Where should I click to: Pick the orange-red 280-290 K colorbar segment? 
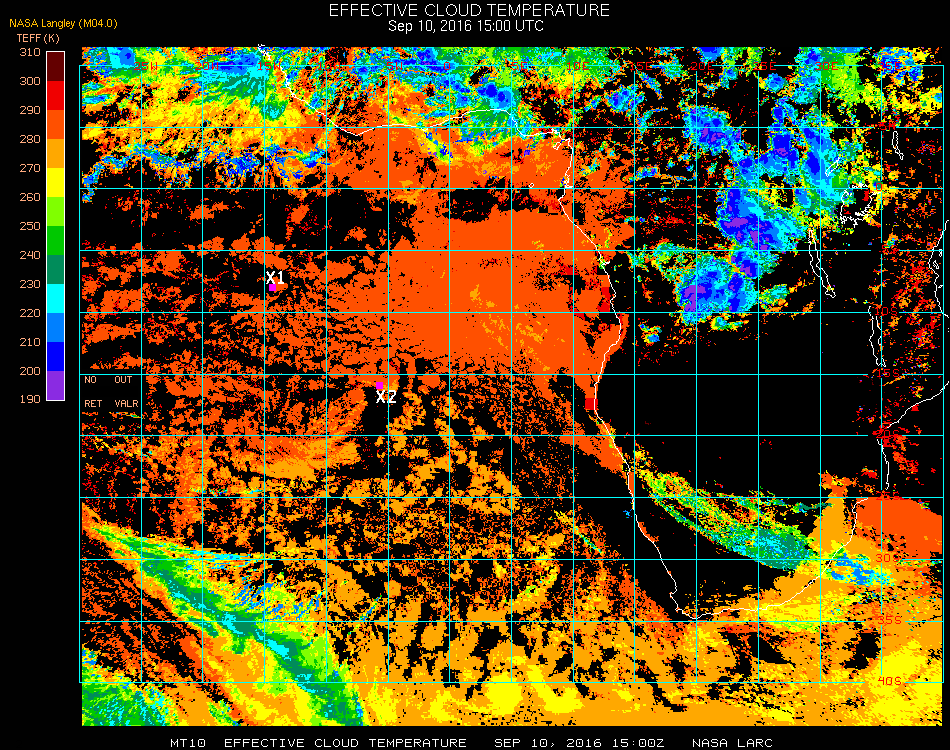click(x=55, y=124)
